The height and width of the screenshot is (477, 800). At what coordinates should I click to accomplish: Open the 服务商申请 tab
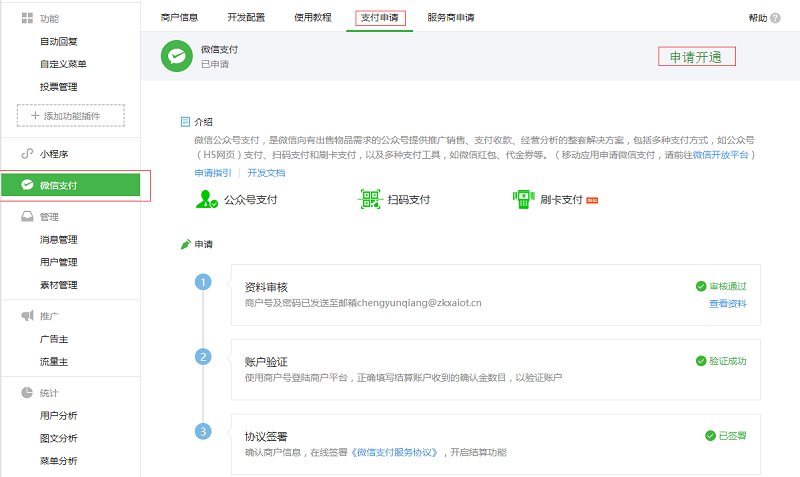point(451,17)
